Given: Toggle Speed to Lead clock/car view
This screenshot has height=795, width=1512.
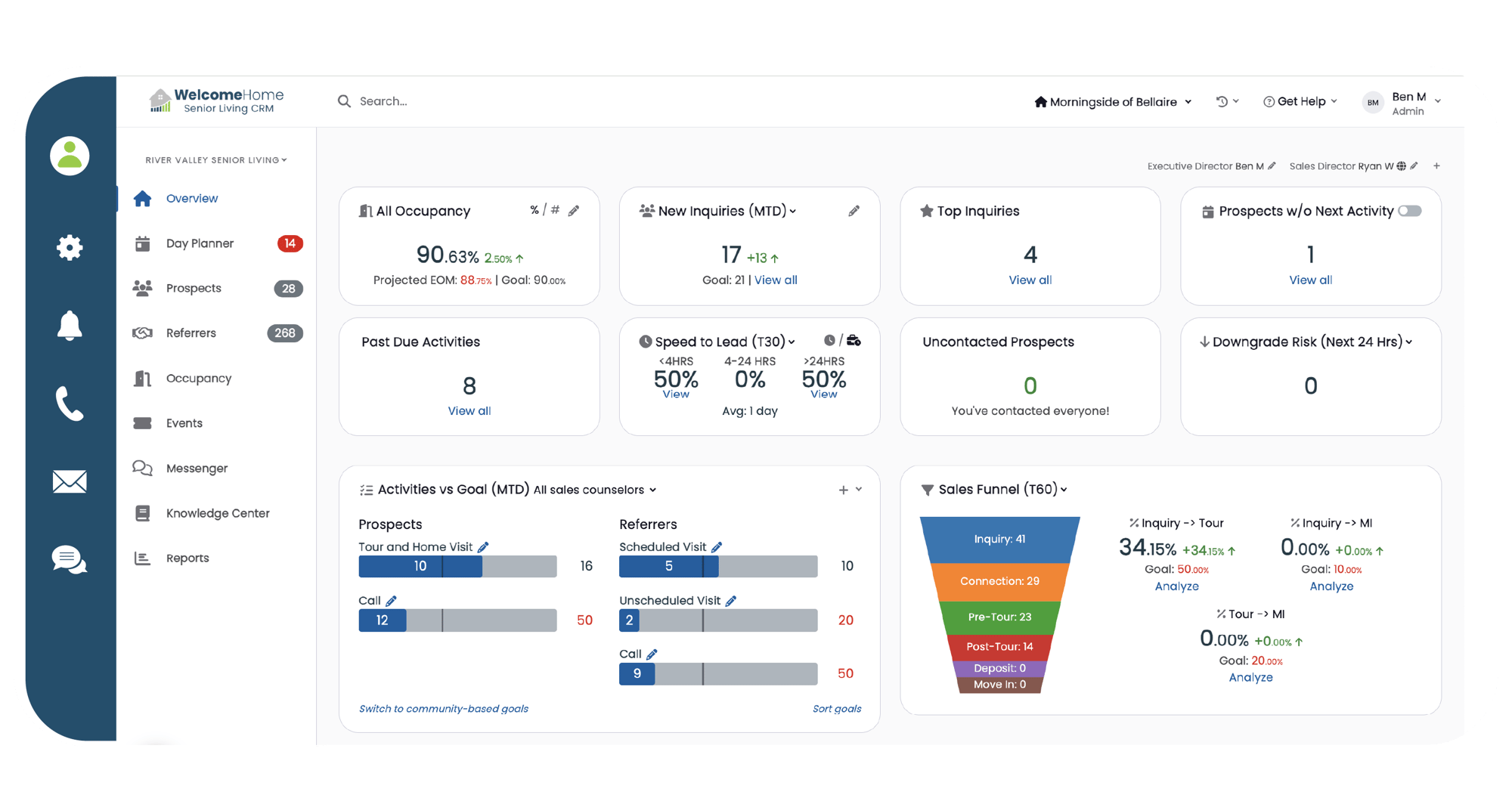Looking at the screenshot, I should [x=841, y=341].
